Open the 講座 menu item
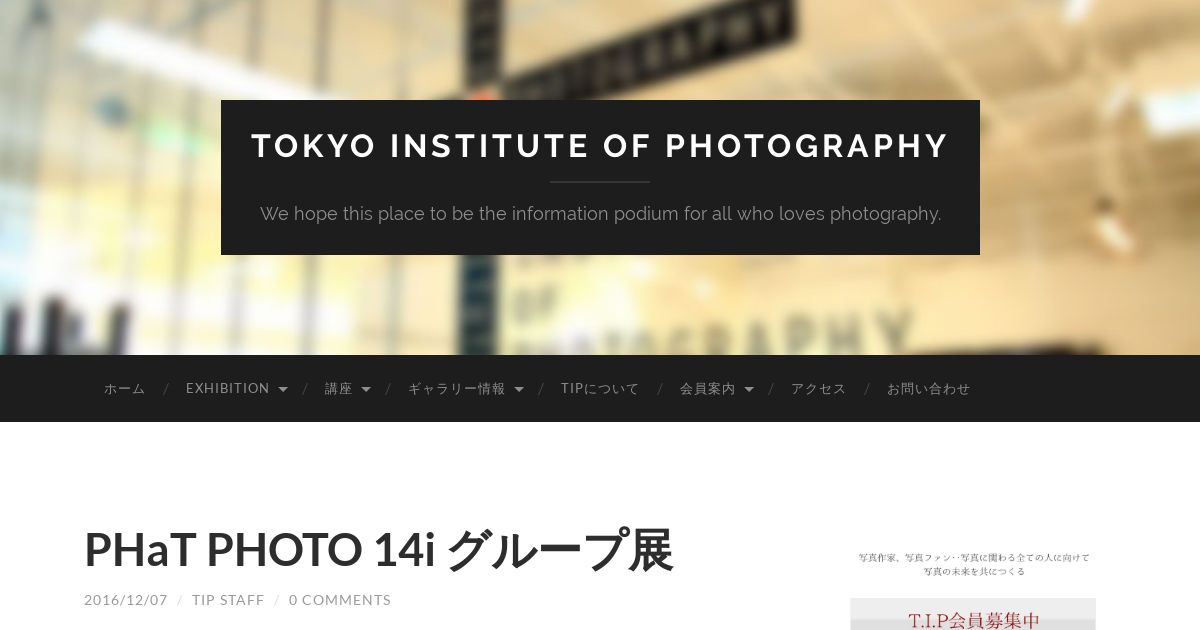 coord(339,389)
